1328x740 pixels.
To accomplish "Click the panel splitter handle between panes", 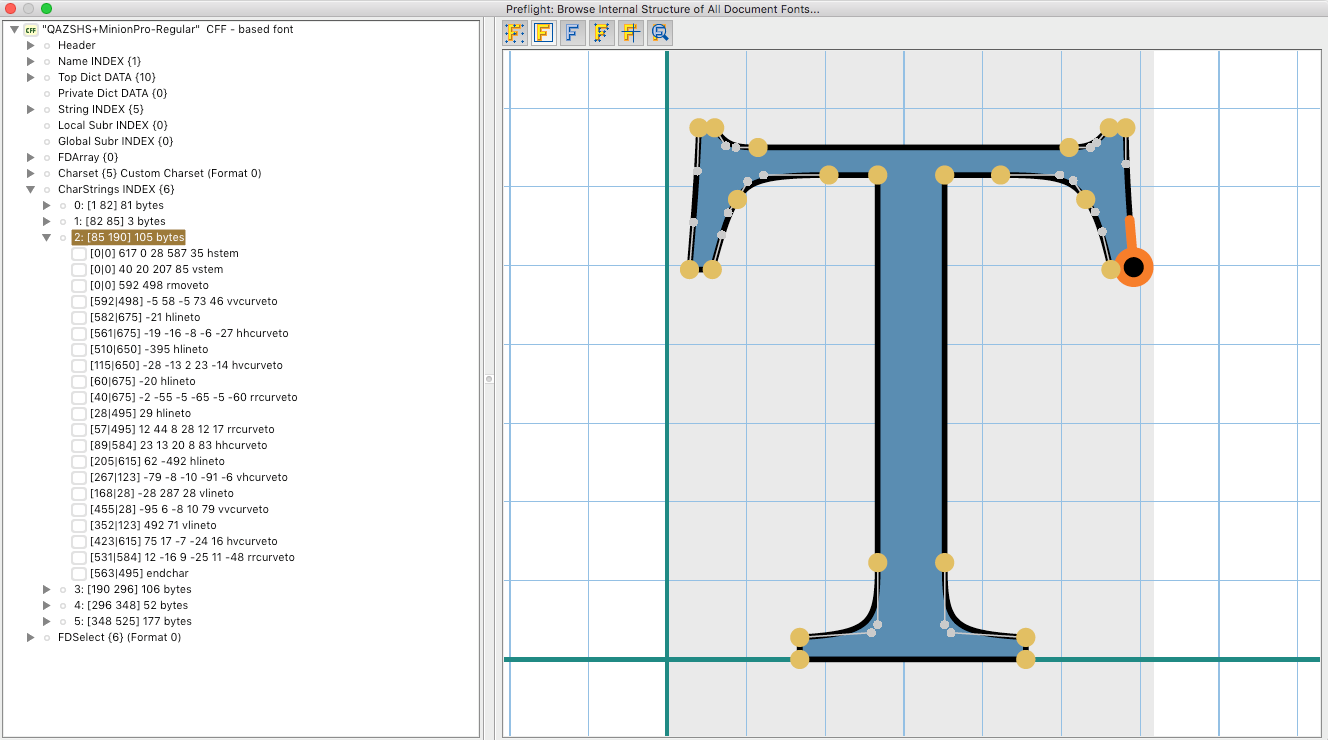I will click(489, 379).
